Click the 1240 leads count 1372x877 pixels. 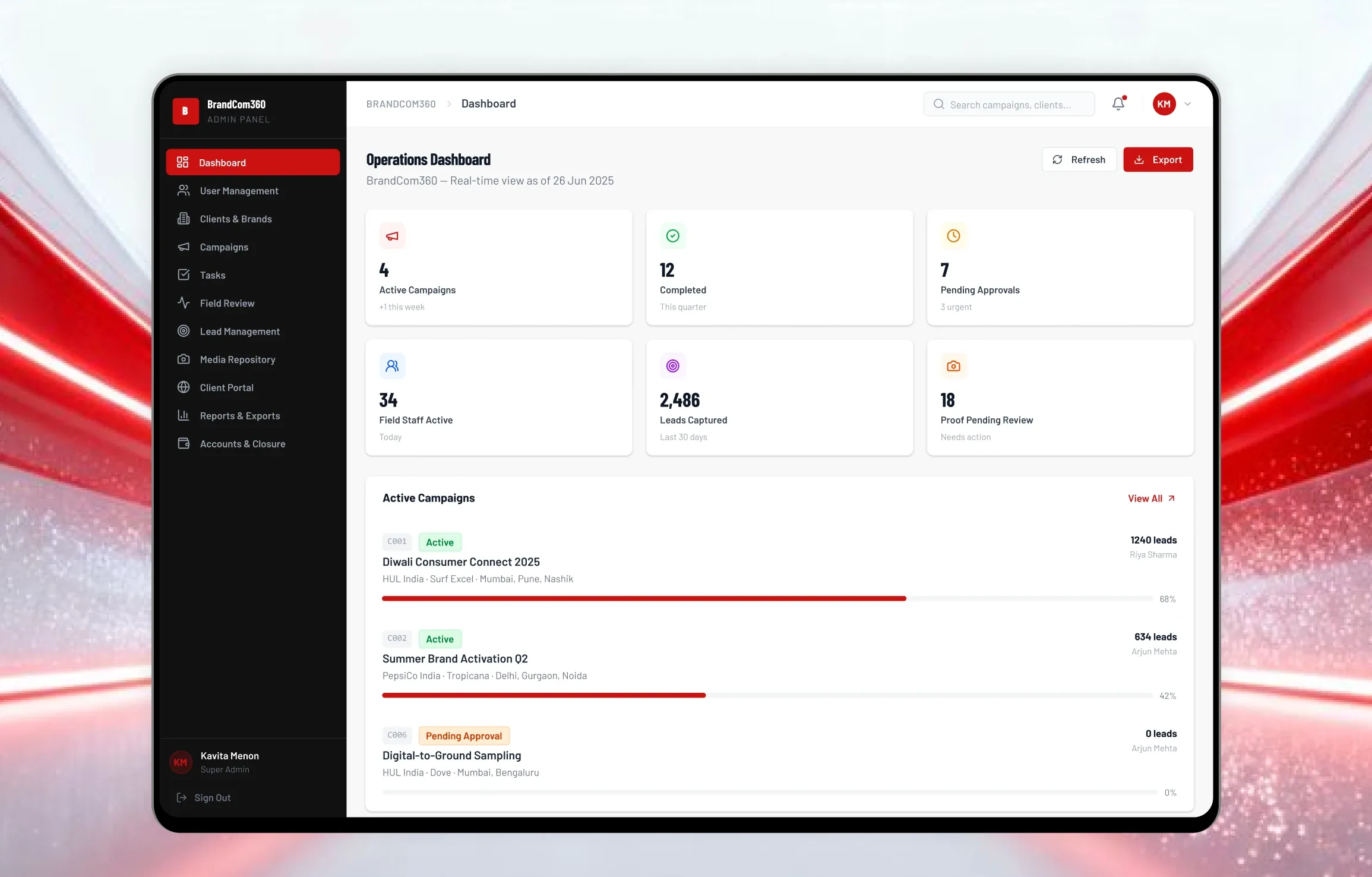1153,540
